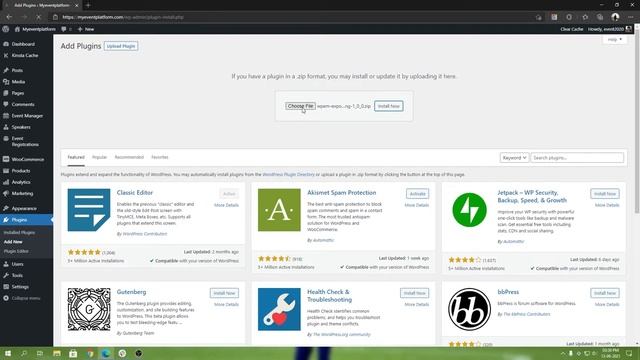Open Chrome from the Windows taskbar
This screenshot has height=360, width=640.
(89, 353)
